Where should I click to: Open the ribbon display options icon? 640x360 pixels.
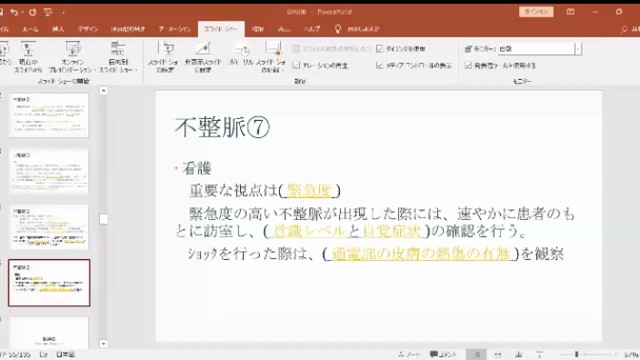571,12
